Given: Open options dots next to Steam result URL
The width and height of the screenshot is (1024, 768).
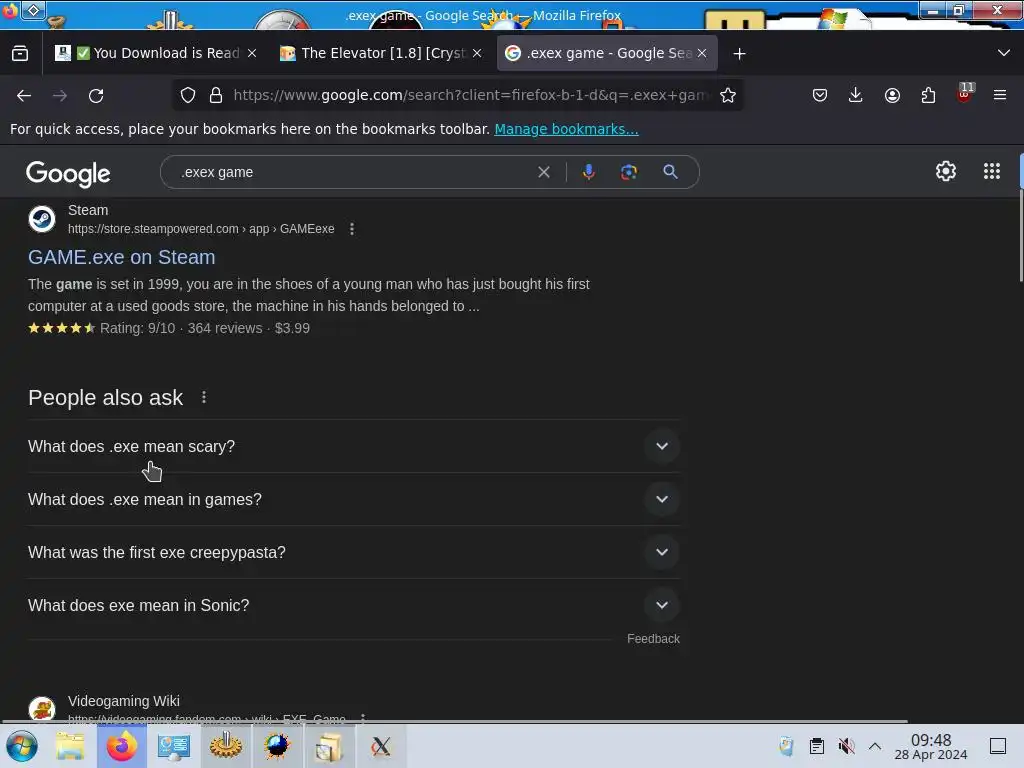Looking at the screenshot, I should click(352, 229).
